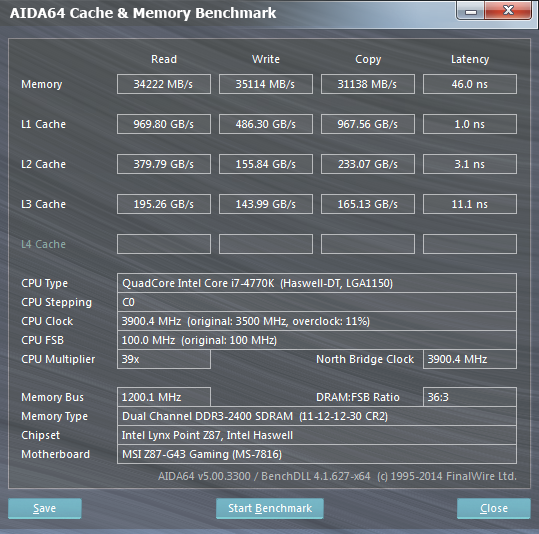
Task: Select the Memory Read value 34222 MB/s
Action: (x=164, y=84)
